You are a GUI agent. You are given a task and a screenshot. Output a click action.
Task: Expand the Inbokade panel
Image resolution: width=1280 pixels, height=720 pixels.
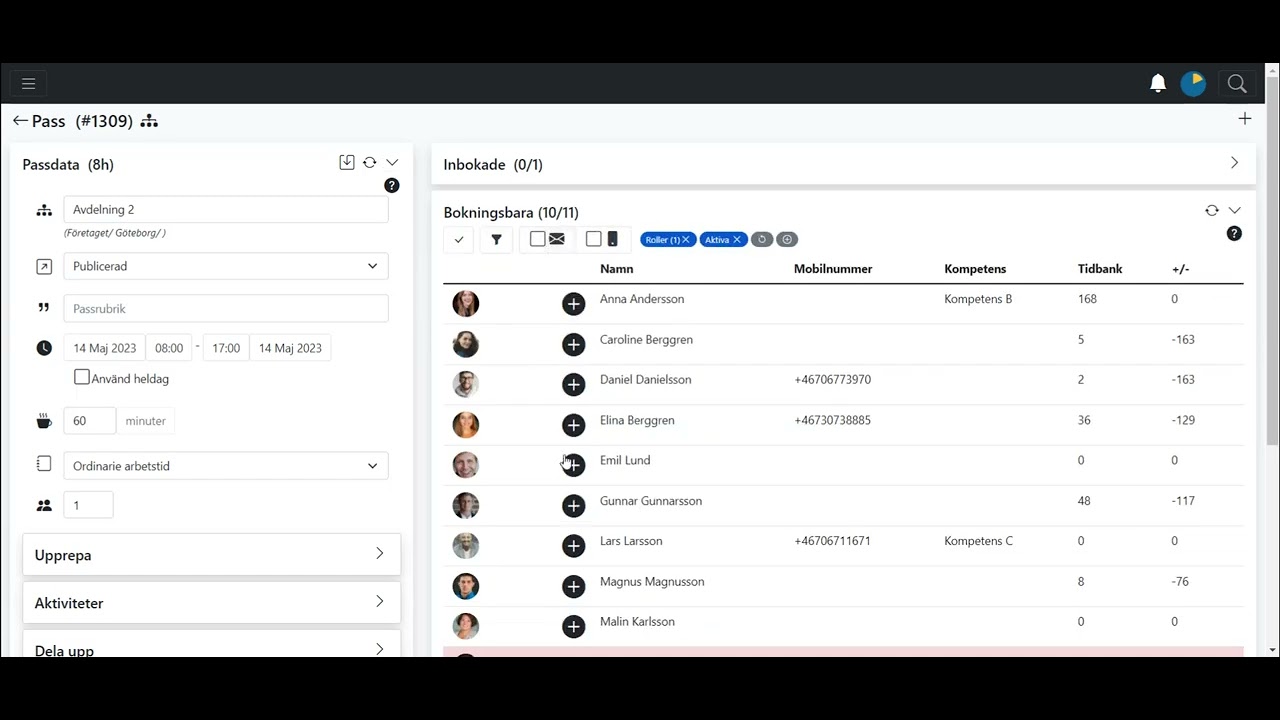1234,163
